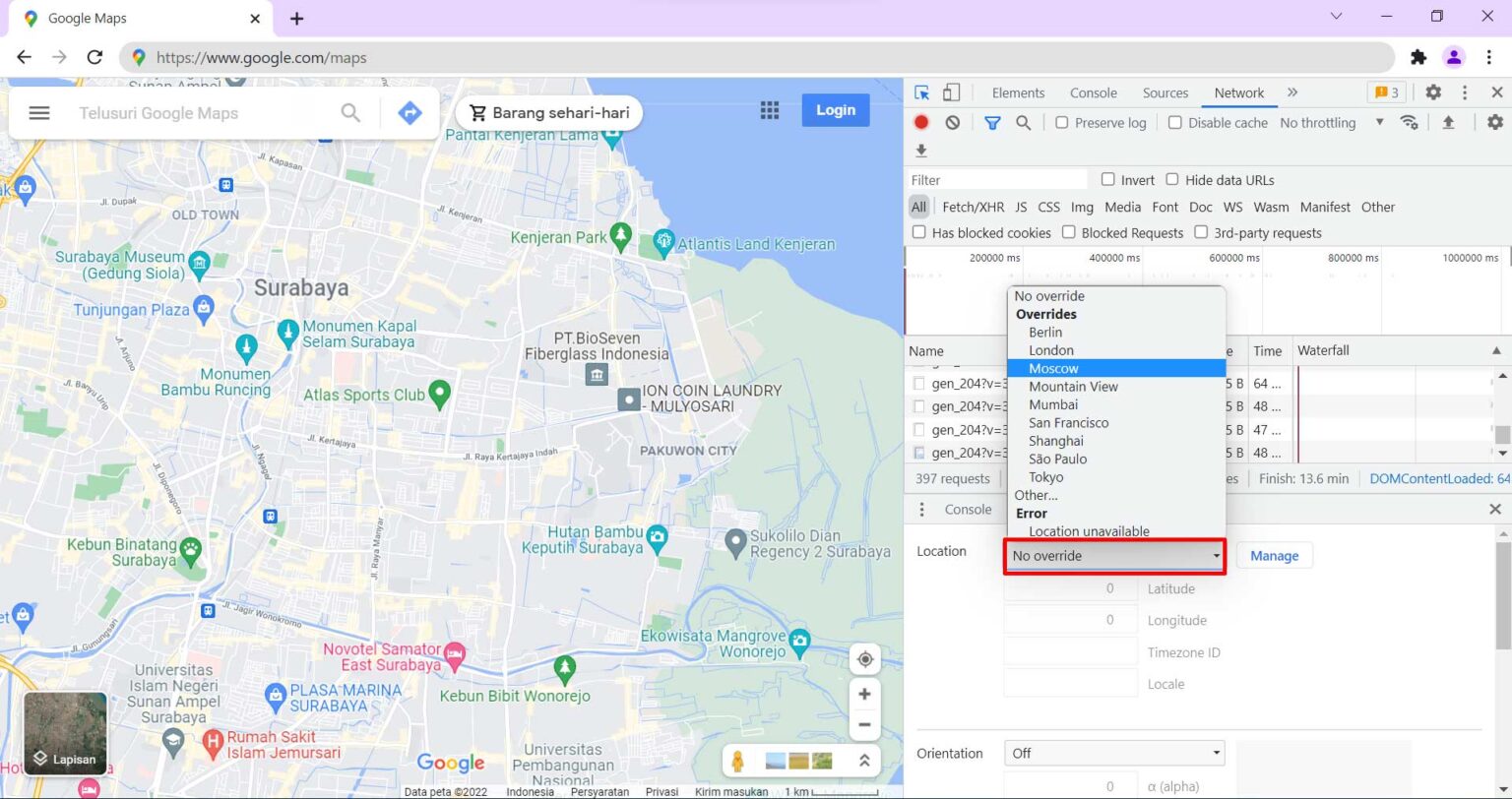Open Network panel settings gear
This screenshot has height=799, width=1512.
tap(1495, 122)
